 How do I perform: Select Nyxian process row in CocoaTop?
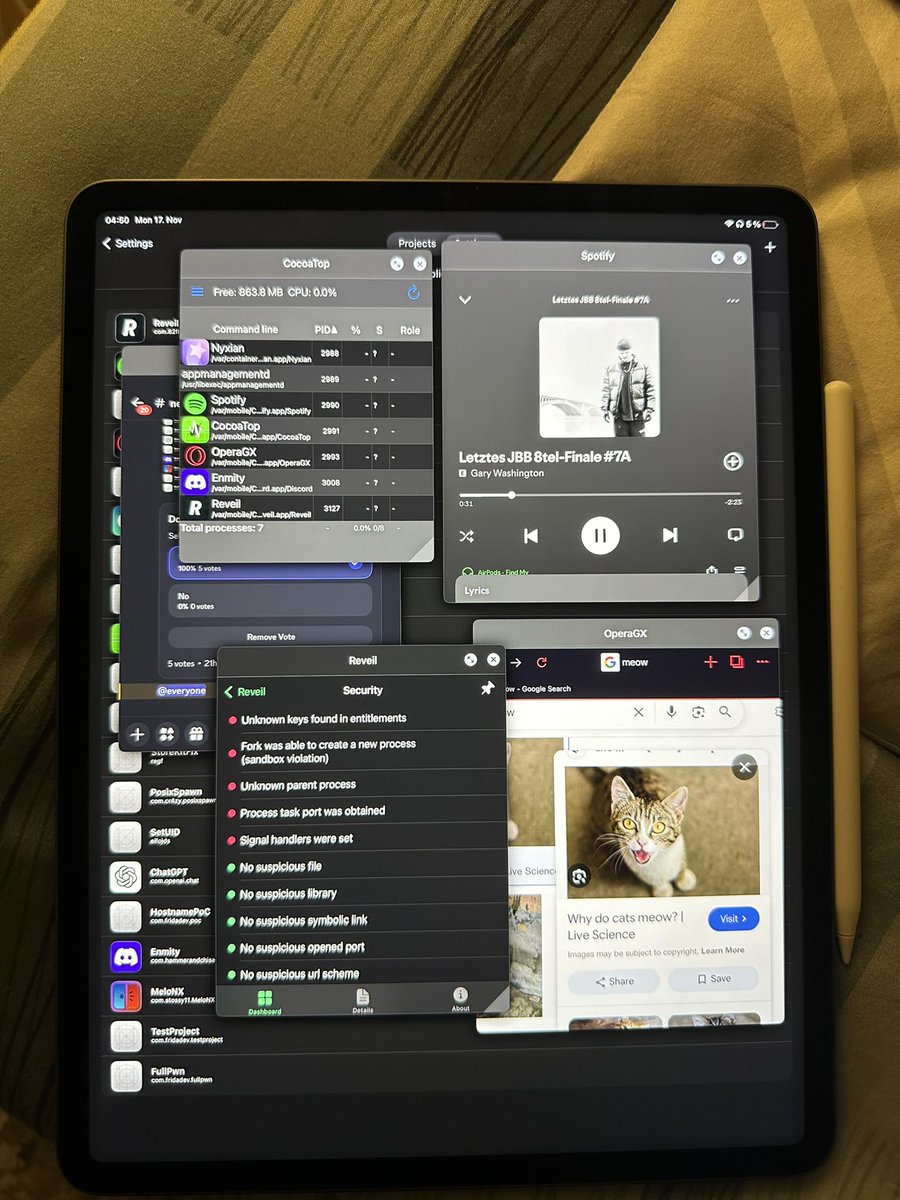[307, 353]
